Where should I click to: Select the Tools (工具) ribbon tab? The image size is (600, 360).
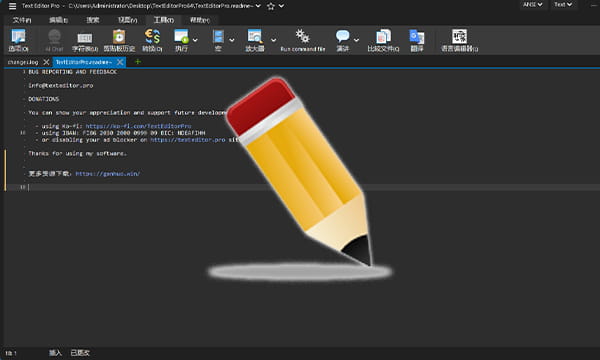click(164, 20)
